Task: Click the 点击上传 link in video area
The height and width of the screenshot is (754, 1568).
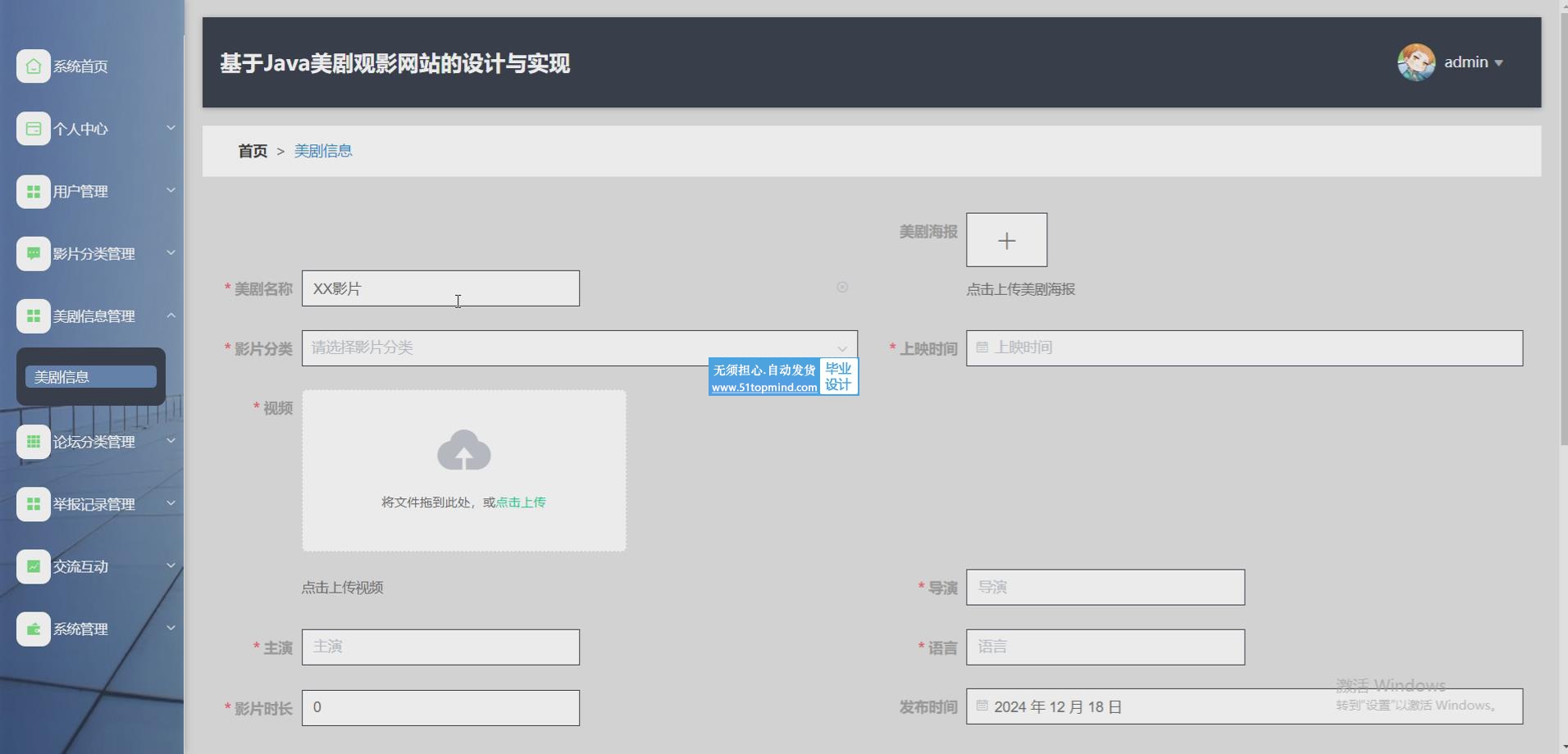Action: pos(521,502)
